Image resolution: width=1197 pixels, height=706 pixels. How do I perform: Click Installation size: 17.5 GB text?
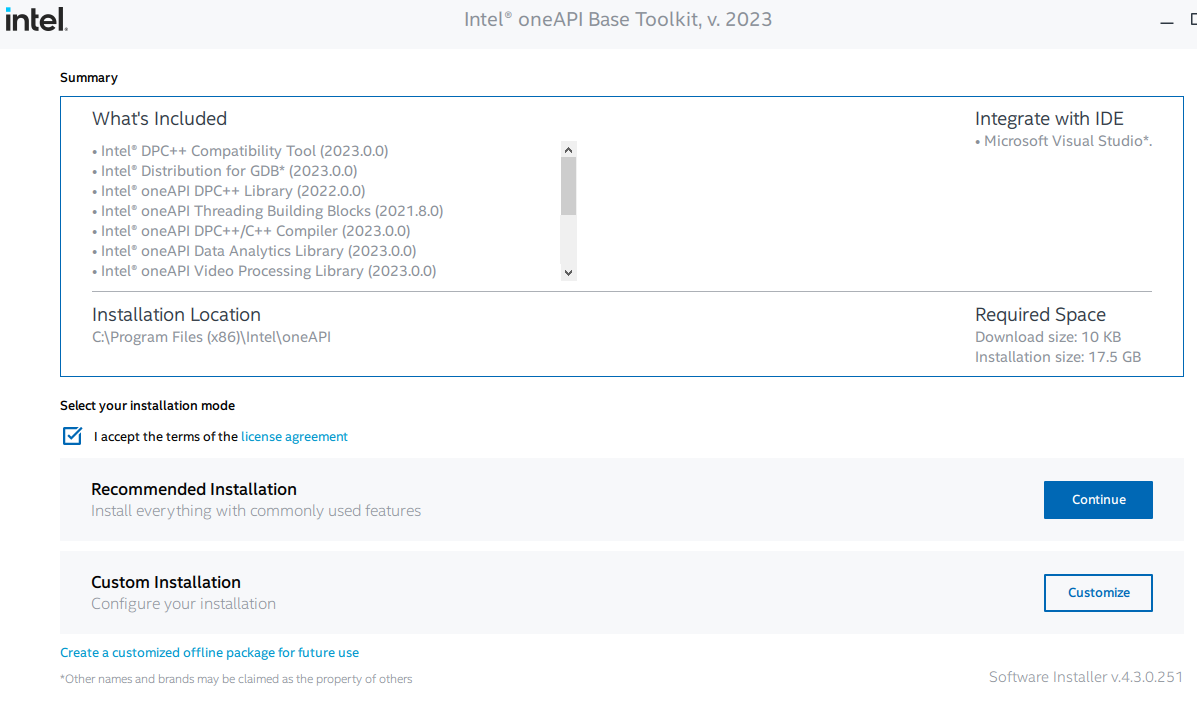click(x=1057, y=357)
